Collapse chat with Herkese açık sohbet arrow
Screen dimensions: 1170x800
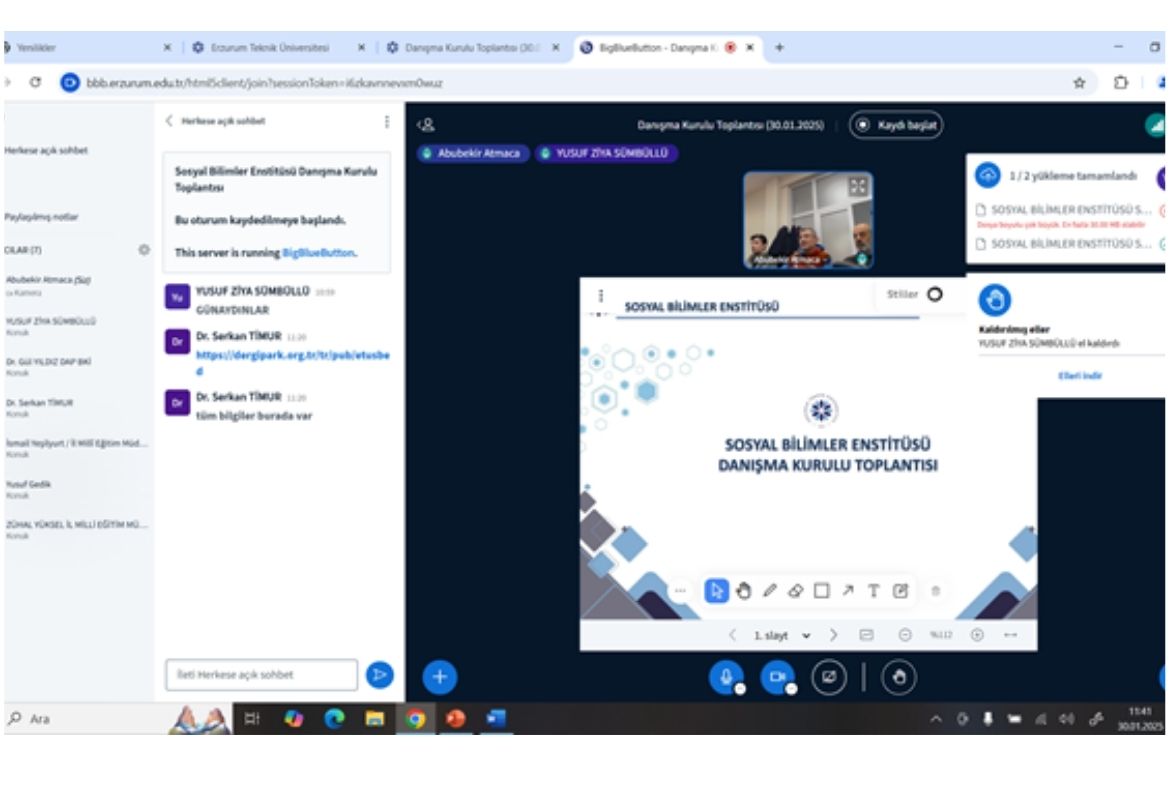pos(170,121)
